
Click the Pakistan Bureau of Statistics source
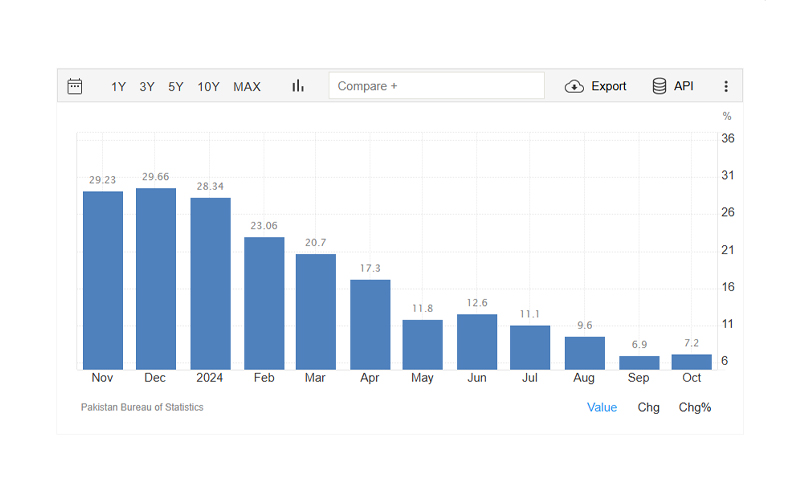click(x=142, y=407)
